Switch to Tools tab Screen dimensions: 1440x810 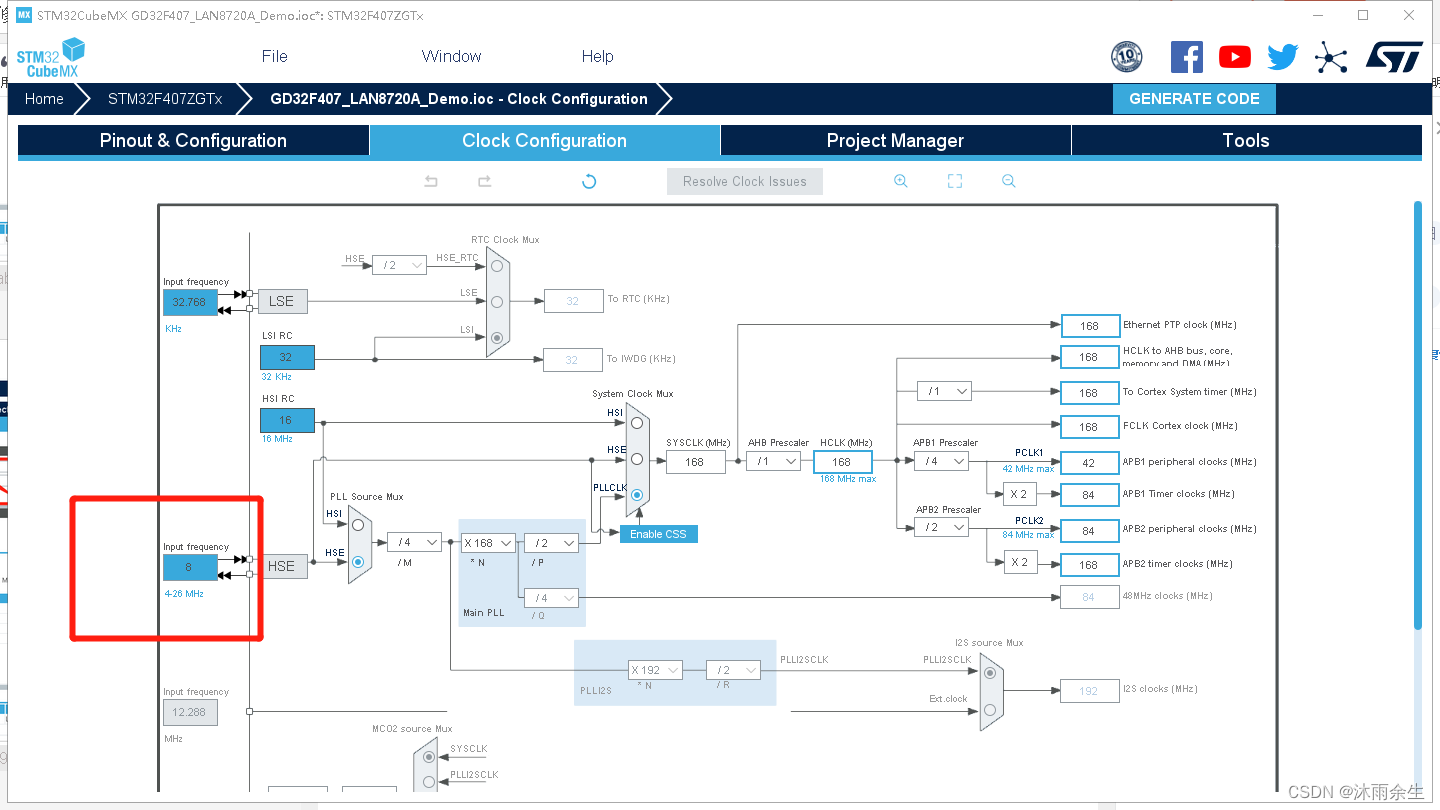pyautogui.click(x=1246, y=140)
